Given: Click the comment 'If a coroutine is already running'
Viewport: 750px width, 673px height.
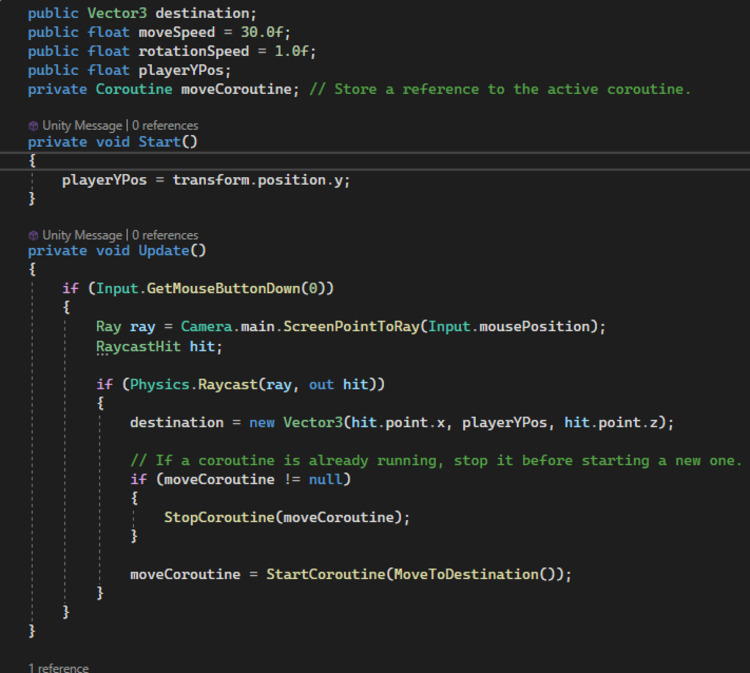Looking at the screenshot, I should coord(296,460).
